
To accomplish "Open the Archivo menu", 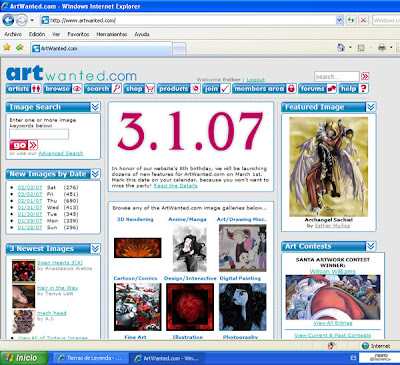I will click(13, 34).
